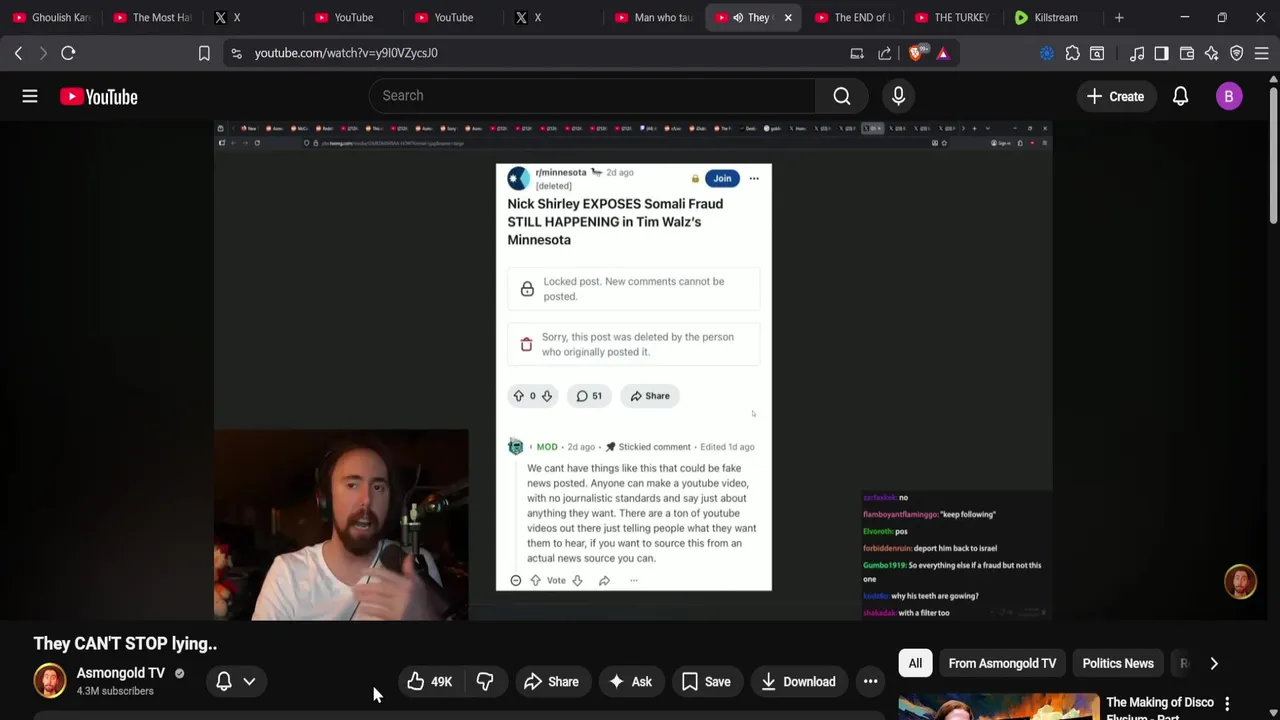Switch to The END of tab

pyautogui.click(x=852, y=17)
